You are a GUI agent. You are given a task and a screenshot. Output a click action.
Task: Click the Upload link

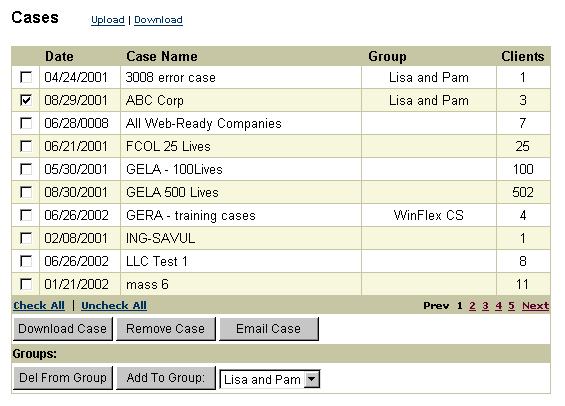107,20
